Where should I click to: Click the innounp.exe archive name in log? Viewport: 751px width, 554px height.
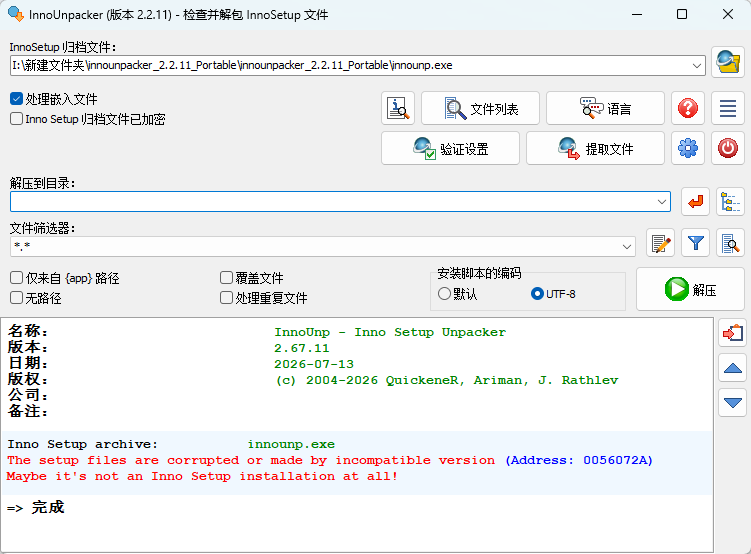coord(291,444)
